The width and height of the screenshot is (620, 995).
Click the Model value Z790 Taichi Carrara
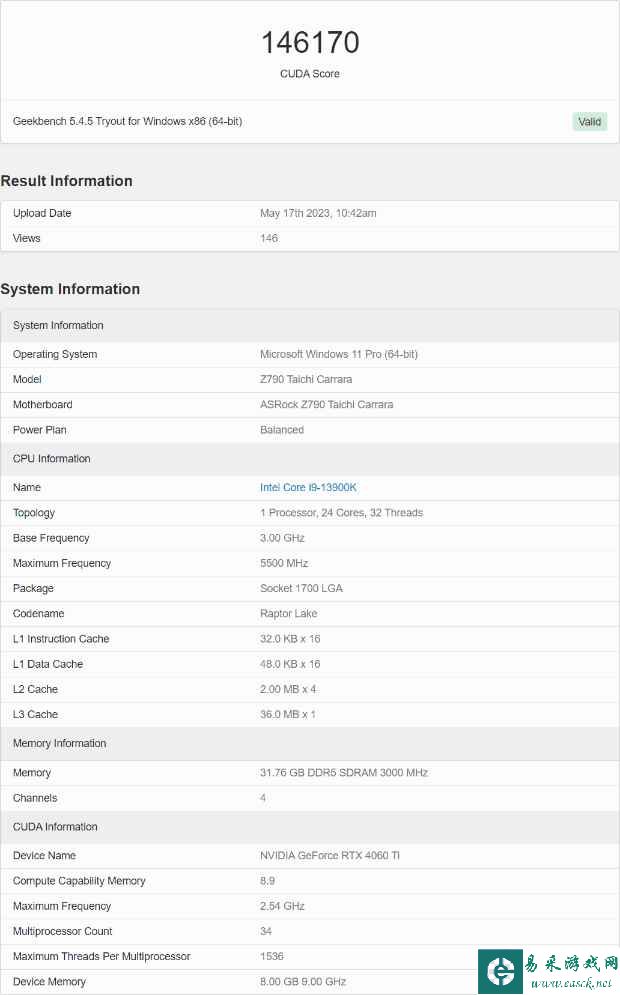point(306,379)
